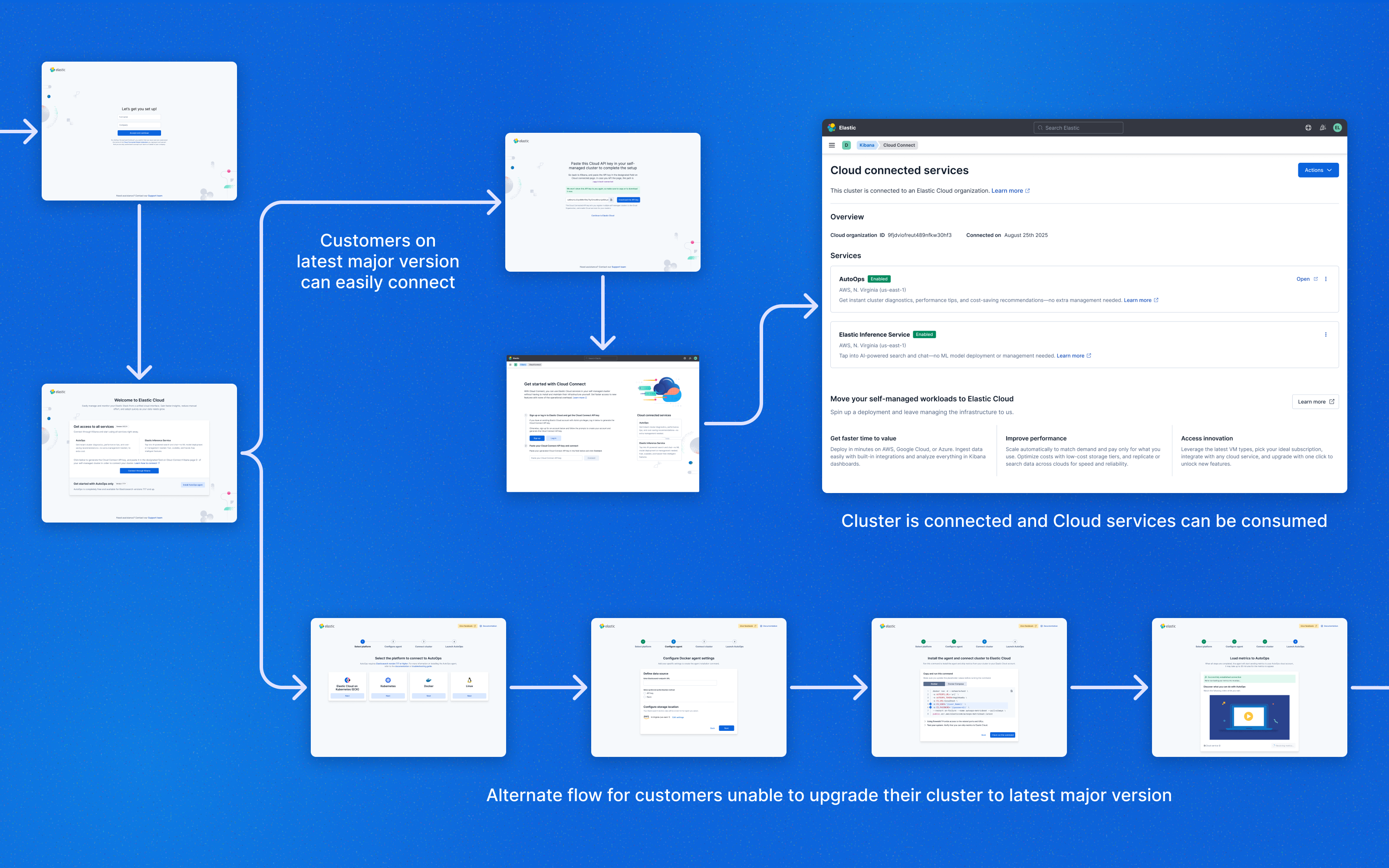Image resolution: width=1389 pixels, height=868 pixels.
Task: Click Give feedback in Load metrics window
Action: click(1308, 626)
